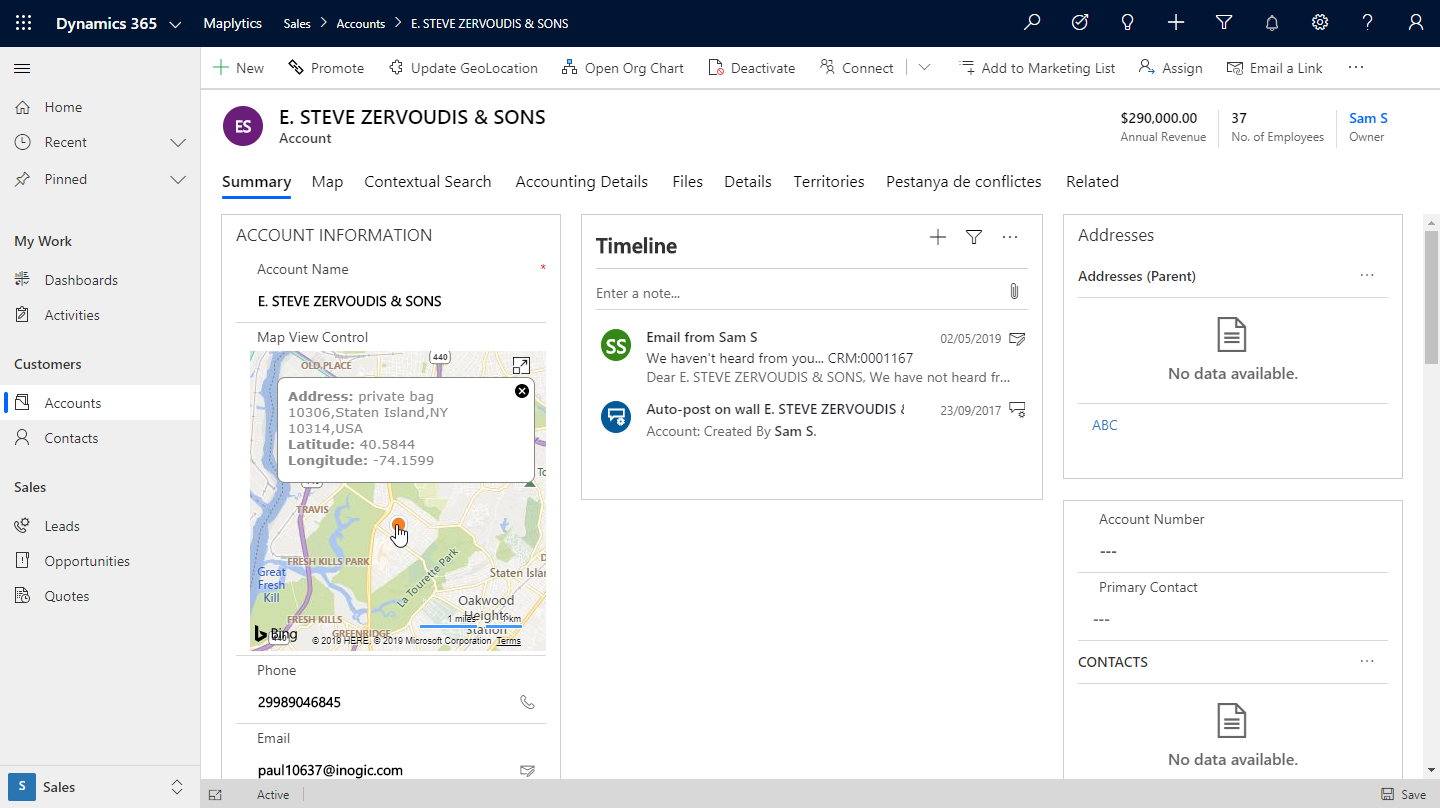Open the form pop-out icon in status bar
Screen dimensions: 1440x808
click(215, 795)
